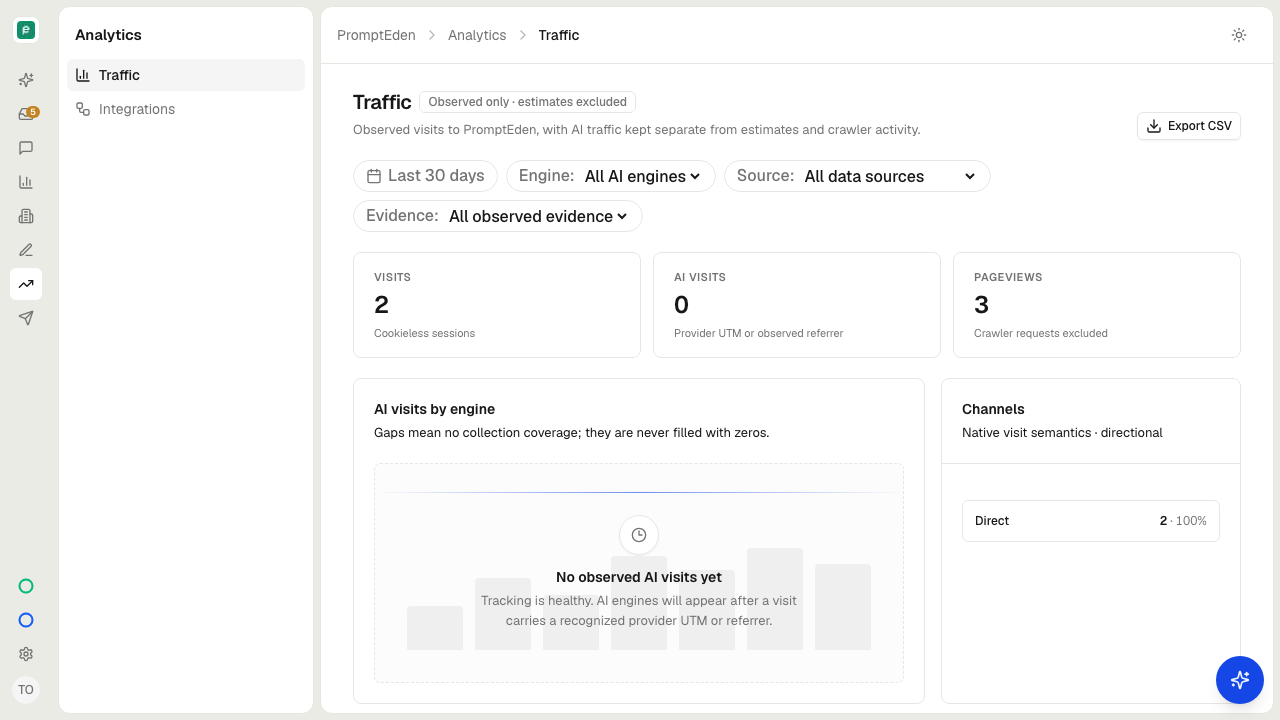
Task: Open the Engine All AI engines dropdown
Action: (611, 176)
